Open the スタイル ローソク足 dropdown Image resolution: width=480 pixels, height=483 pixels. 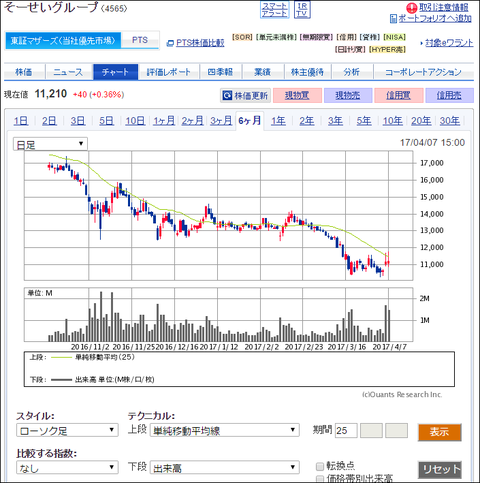click(x=67, y=431)
